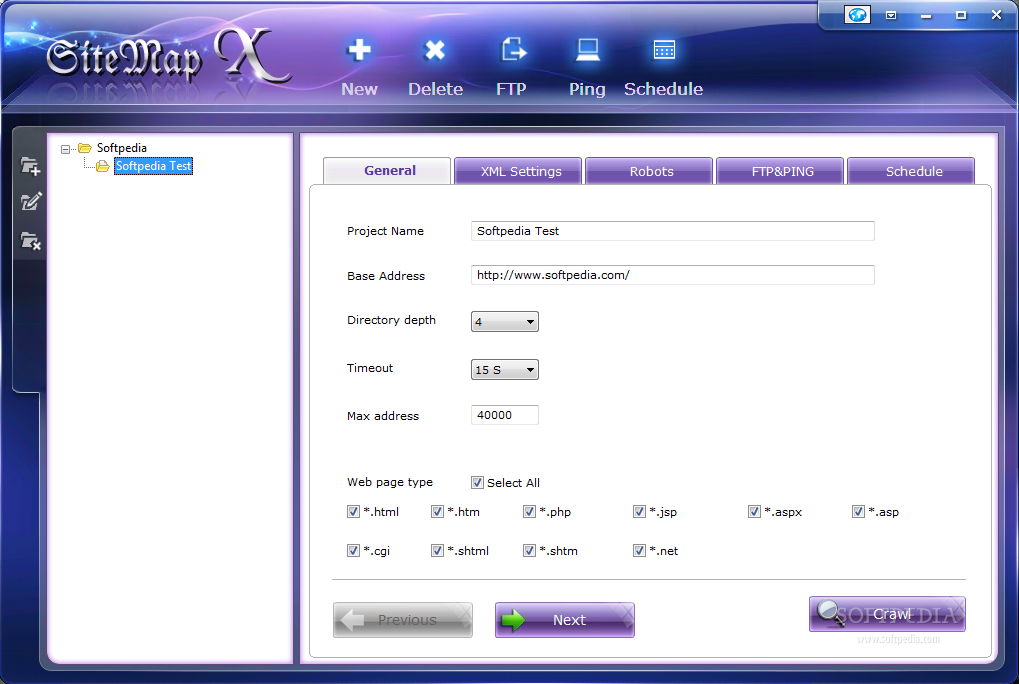Click the New project plus icon
Viewport: 1019px width, 684px height.
[359, 50]
